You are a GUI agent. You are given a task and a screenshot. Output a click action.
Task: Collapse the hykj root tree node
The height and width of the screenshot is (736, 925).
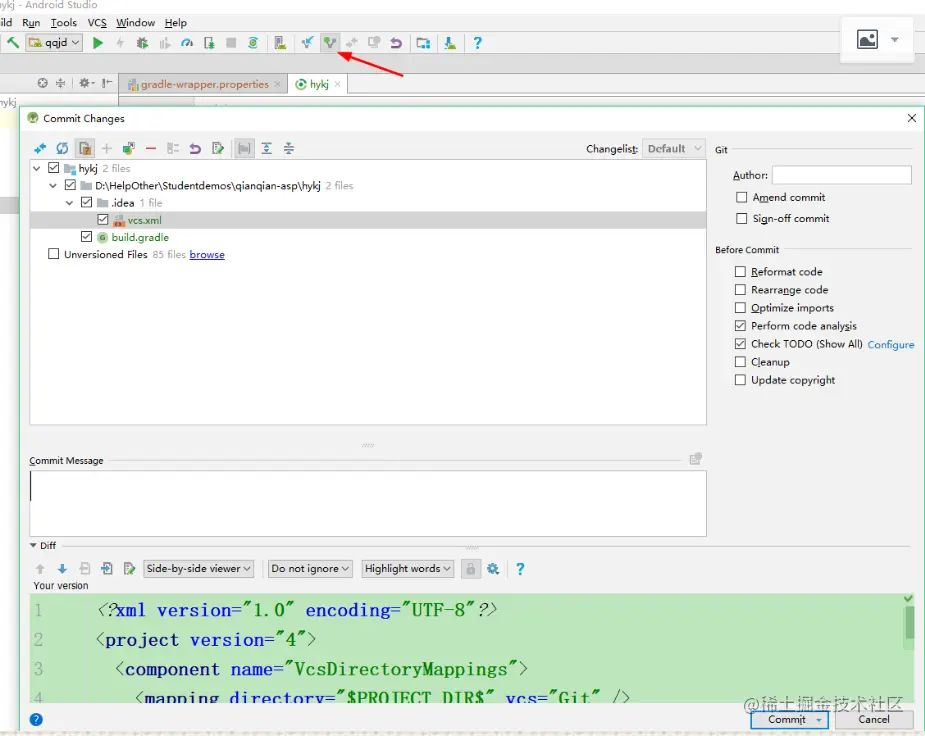(37, 169)
